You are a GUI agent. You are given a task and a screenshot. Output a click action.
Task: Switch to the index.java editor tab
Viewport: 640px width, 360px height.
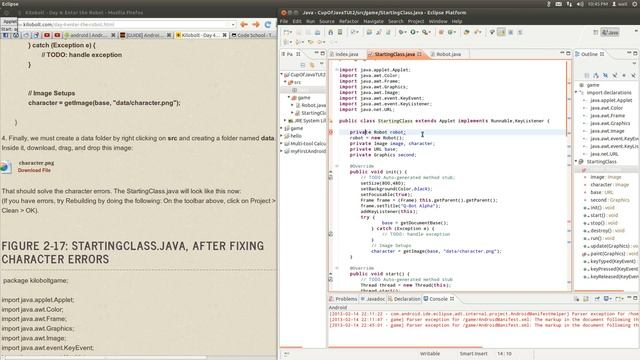pyautogui.click(x=347, y=54)
